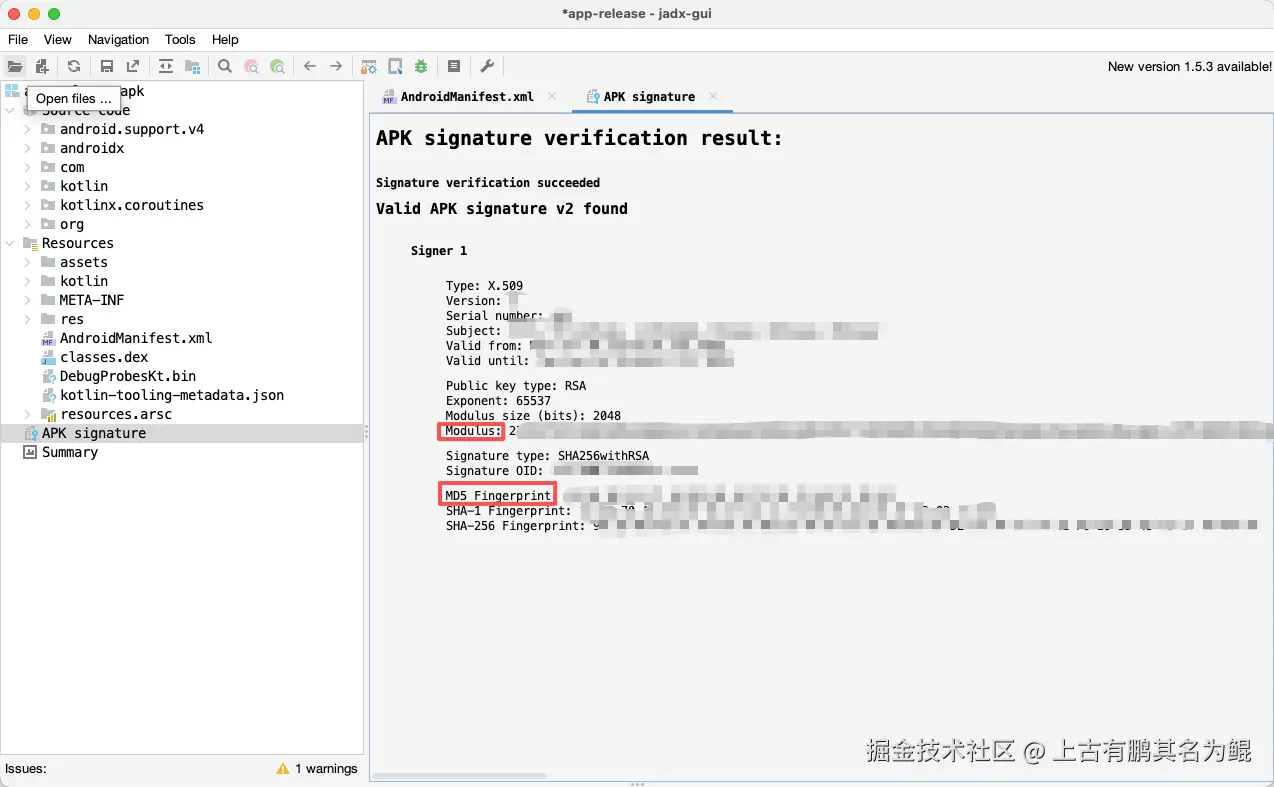The height and width of the screenshot is (787, 1274).
Task: Click the Add files toolbar icon
Action: coord(42,66)
